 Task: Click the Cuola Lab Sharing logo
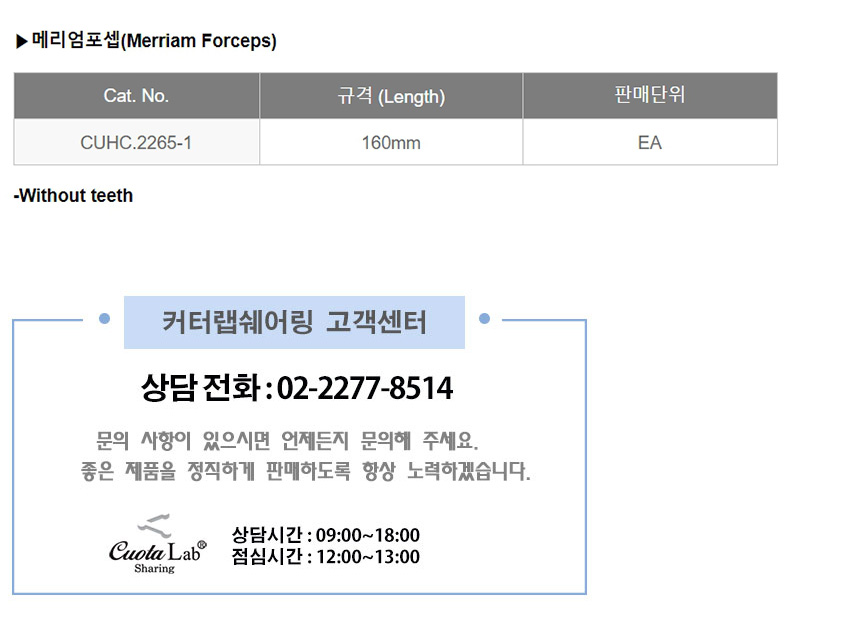(x=156, y=550)
